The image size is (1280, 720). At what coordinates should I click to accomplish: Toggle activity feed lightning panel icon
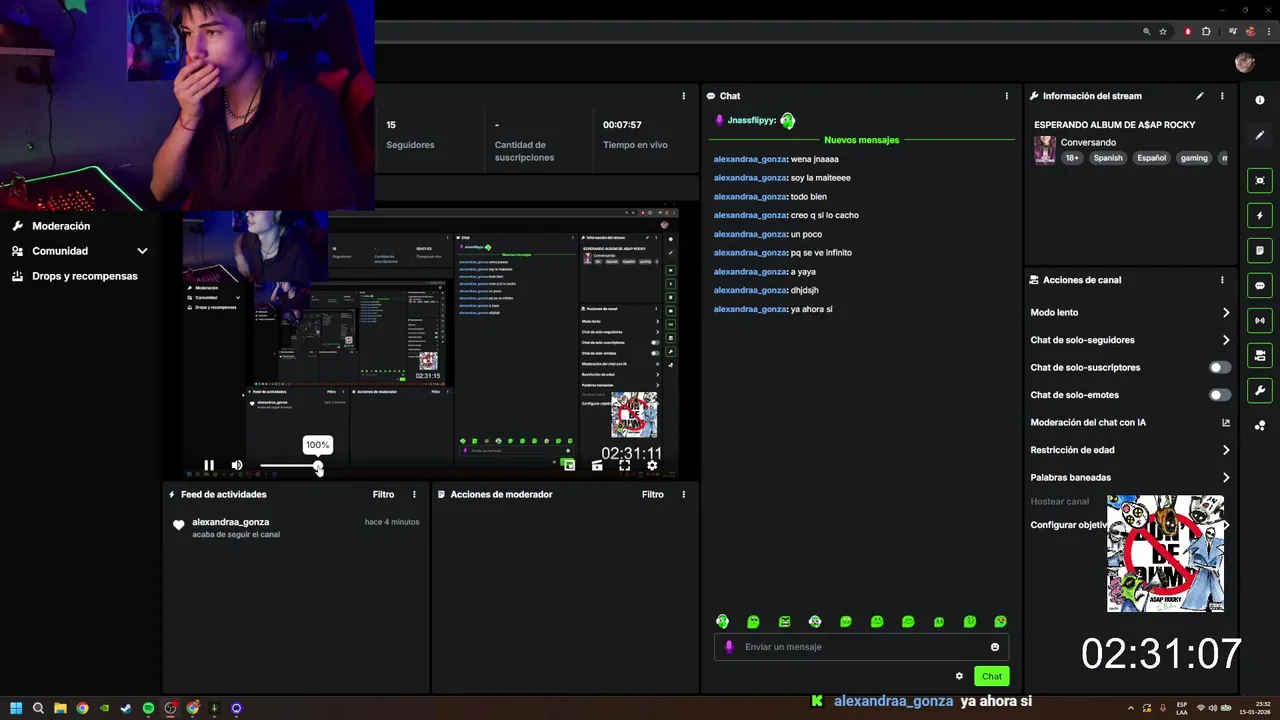pyautogui.click(x=1260, y=215)
